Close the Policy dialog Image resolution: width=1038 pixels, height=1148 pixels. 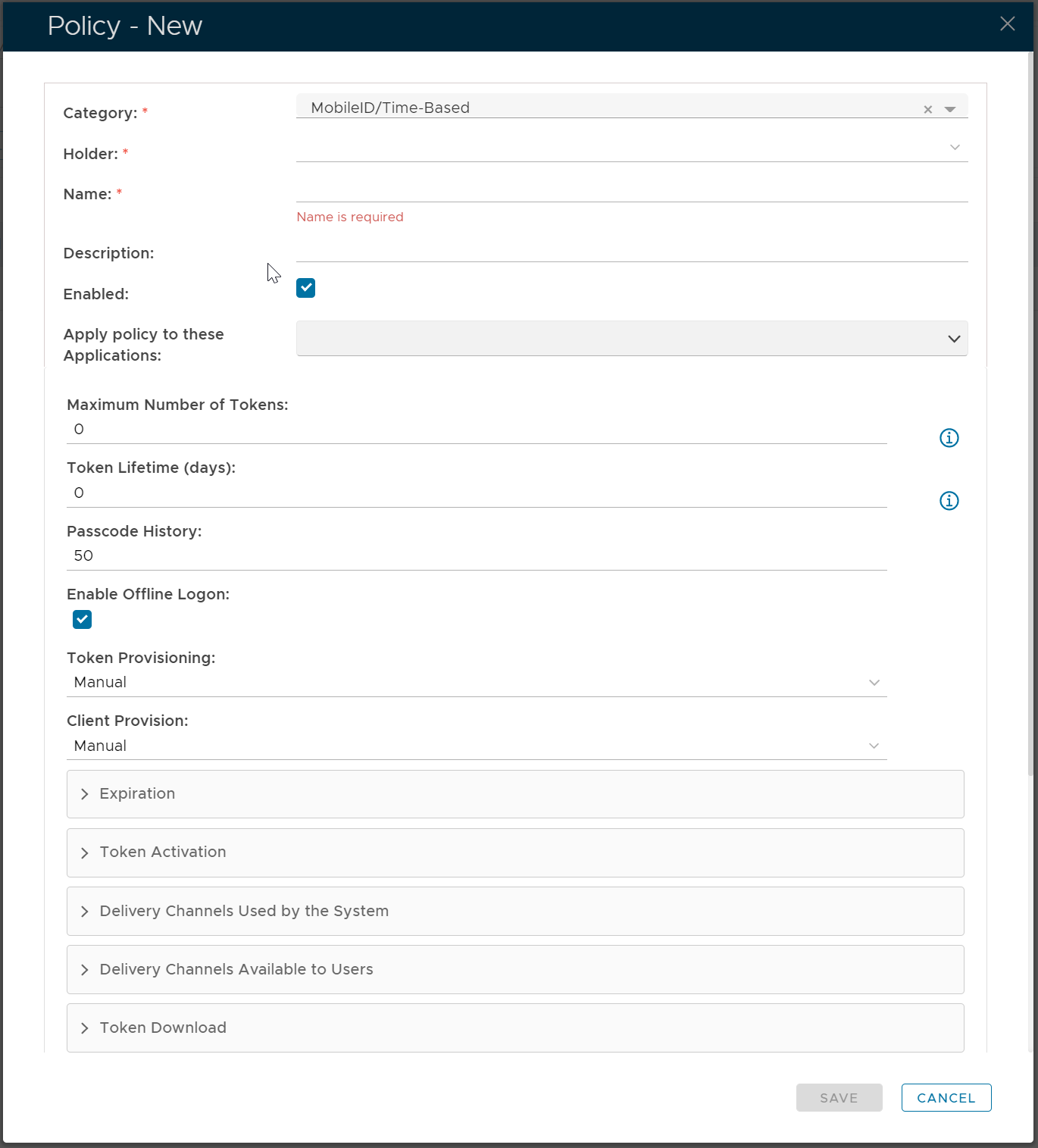click(1007, 24)
